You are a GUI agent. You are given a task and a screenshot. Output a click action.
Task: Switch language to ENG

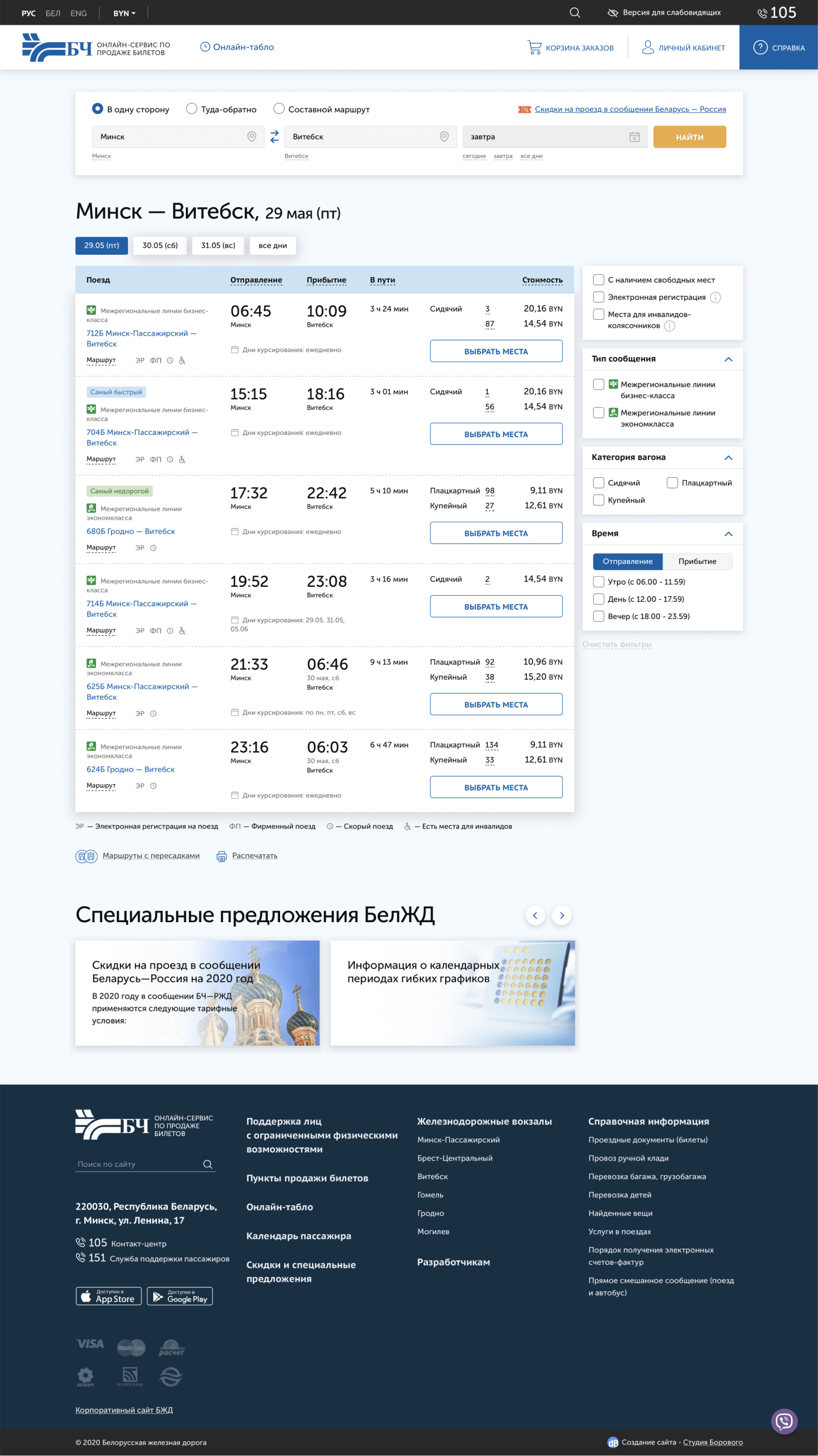point(78,13)
